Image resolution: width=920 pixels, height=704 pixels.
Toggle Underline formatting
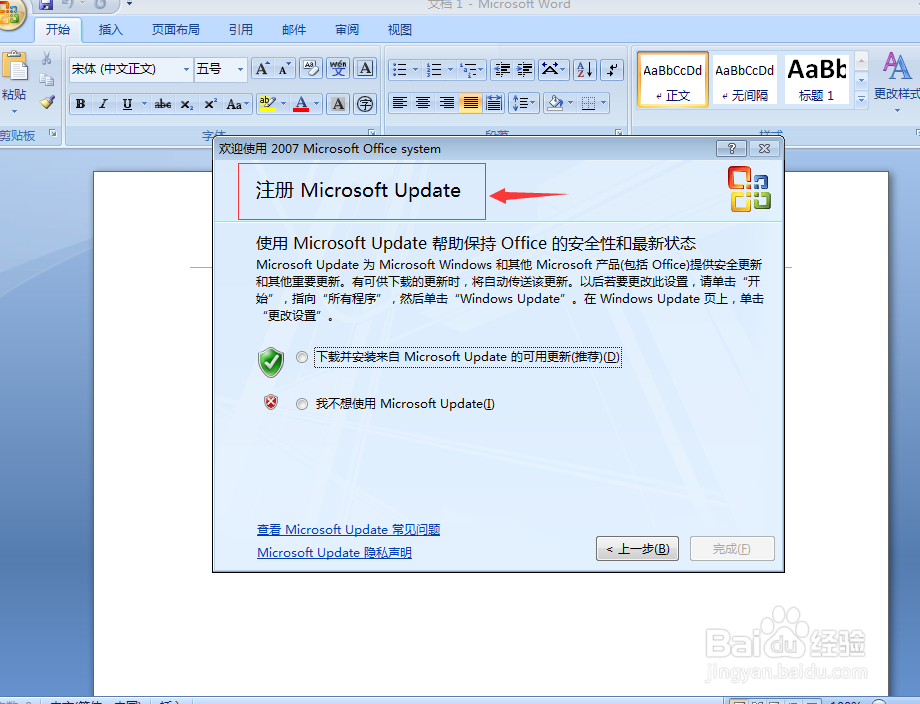click(x=127, y=104)
